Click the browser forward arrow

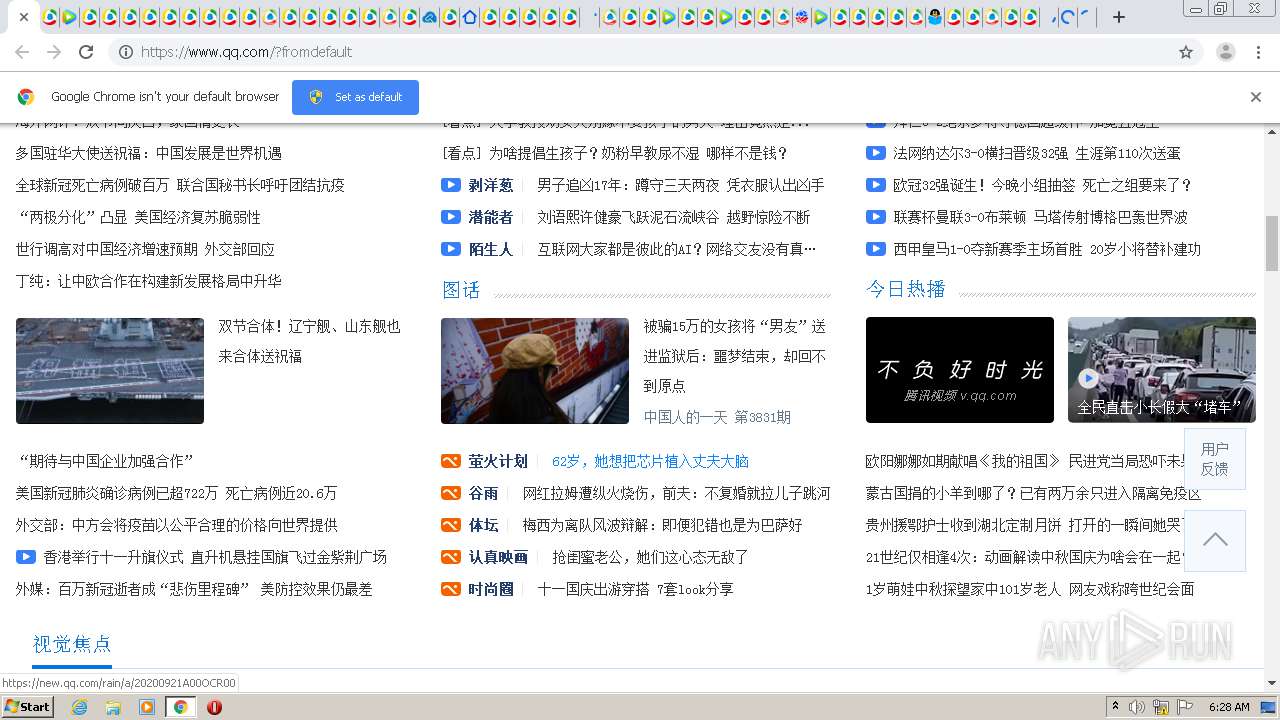(x=54, y=52)
